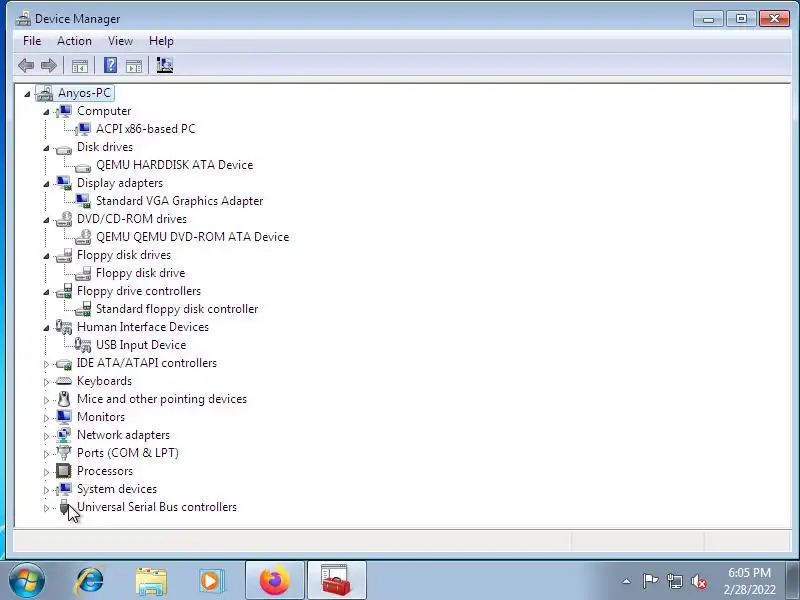Screen dimensions: 800x600
Task: Click Show/Hide Console Tree toolbar icon
Action: pos(80,65)
